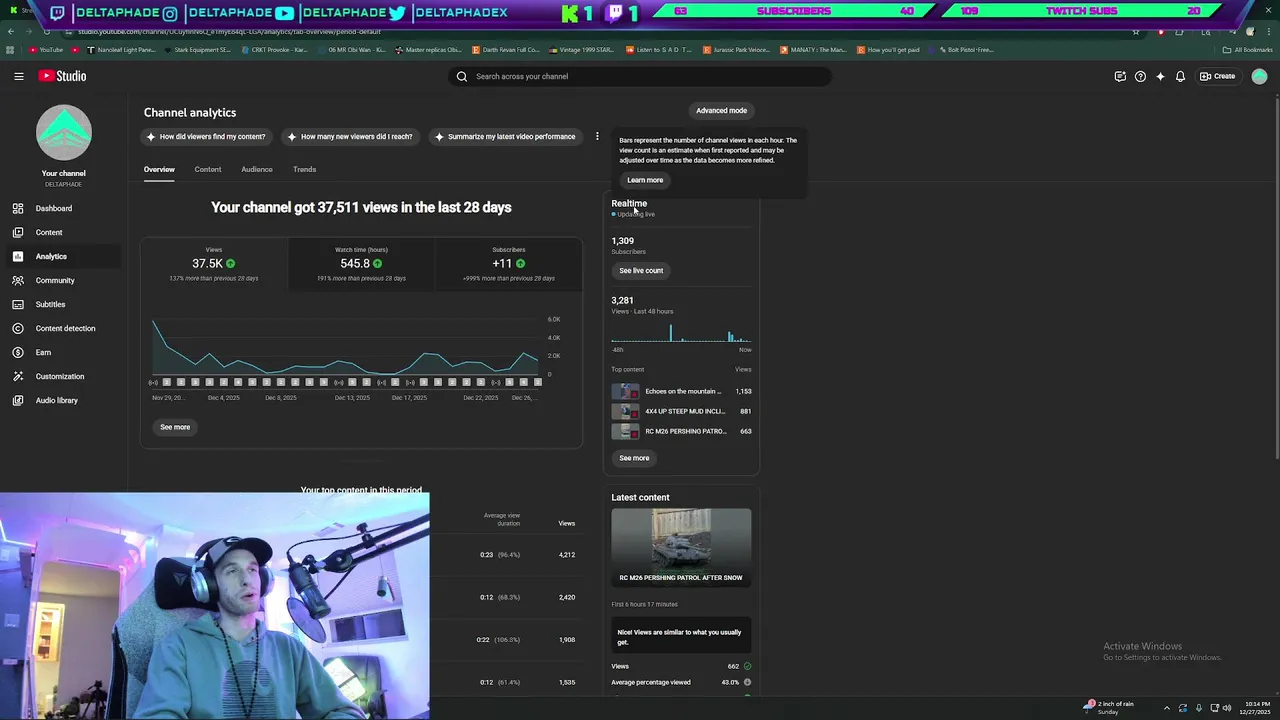Switch to the Audience tab

(x=257, y=169)
